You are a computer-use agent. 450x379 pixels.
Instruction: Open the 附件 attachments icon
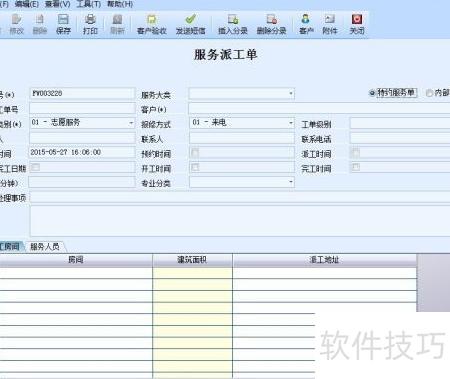click(x=330, y=24)
